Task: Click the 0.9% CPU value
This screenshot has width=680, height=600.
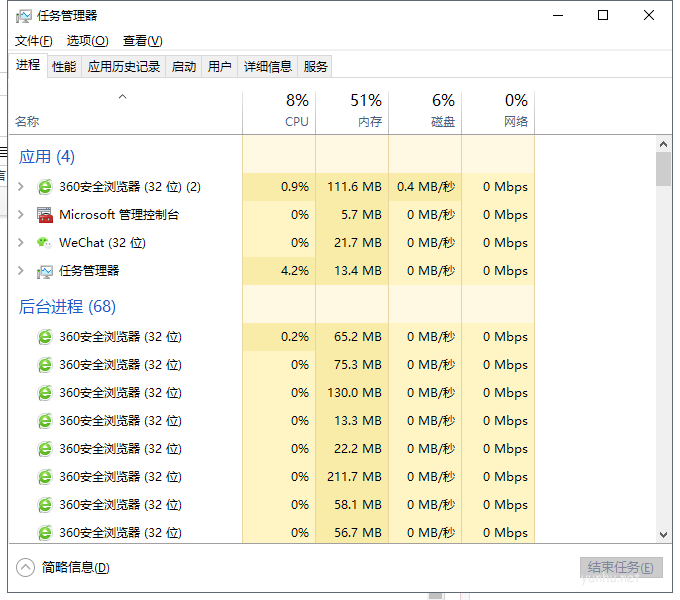Action: pyautogui.click(x=295, y=187)
